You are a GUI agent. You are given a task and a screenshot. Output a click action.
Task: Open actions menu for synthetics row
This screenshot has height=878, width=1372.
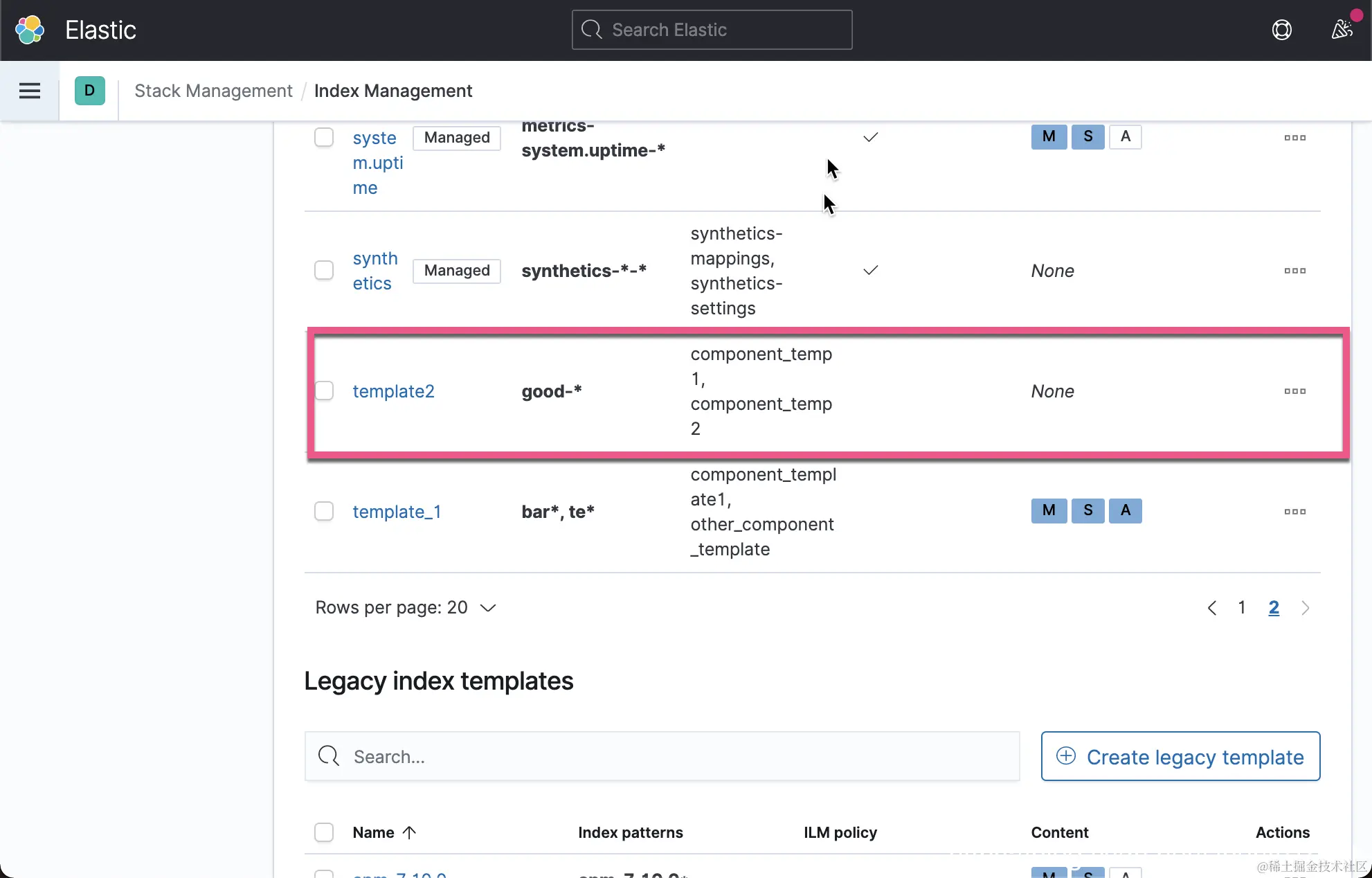click(1294, 271)
